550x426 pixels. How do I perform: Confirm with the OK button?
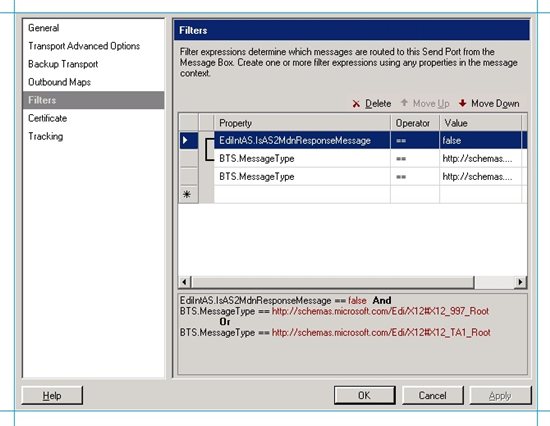click(364, 395)
